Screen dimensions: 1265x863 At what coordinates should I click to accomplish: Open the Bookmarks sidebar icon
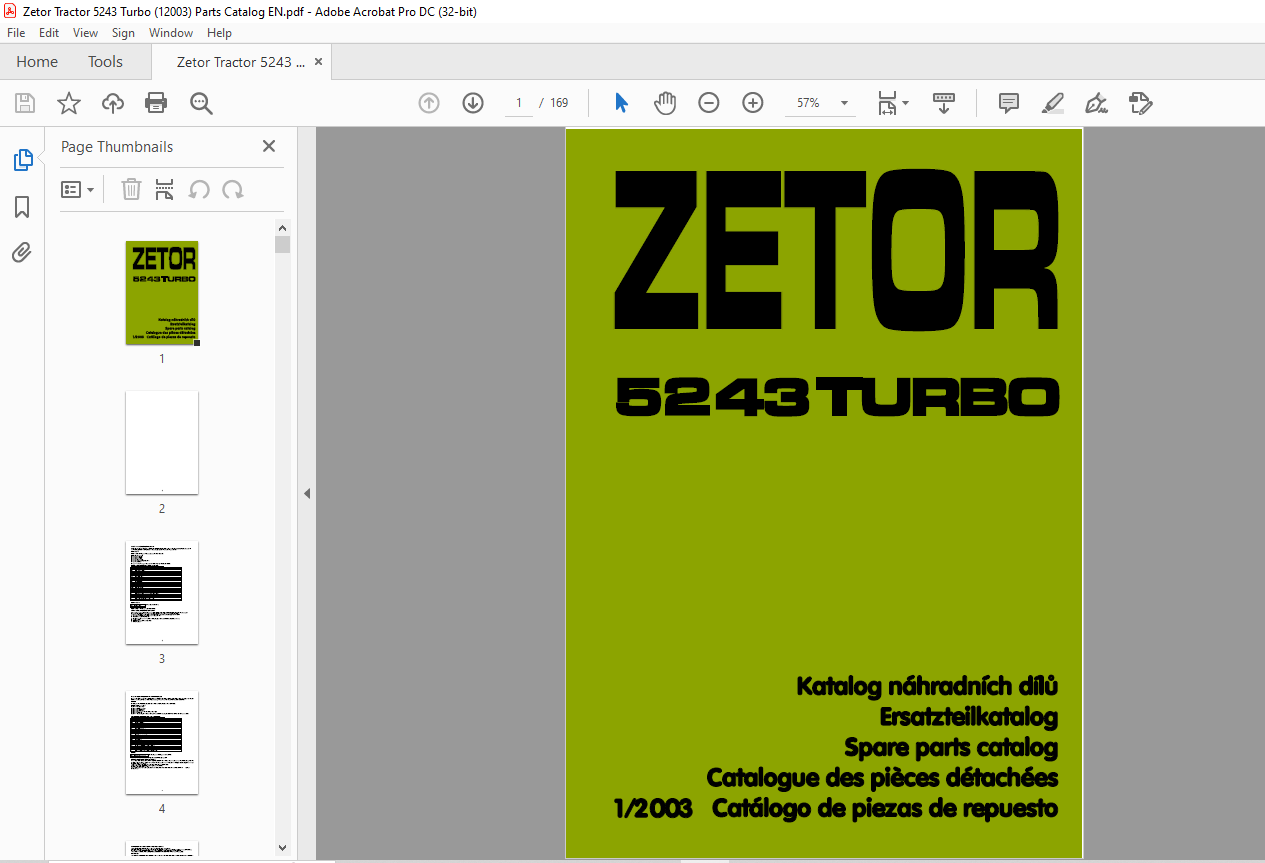[x=22, y=207]
